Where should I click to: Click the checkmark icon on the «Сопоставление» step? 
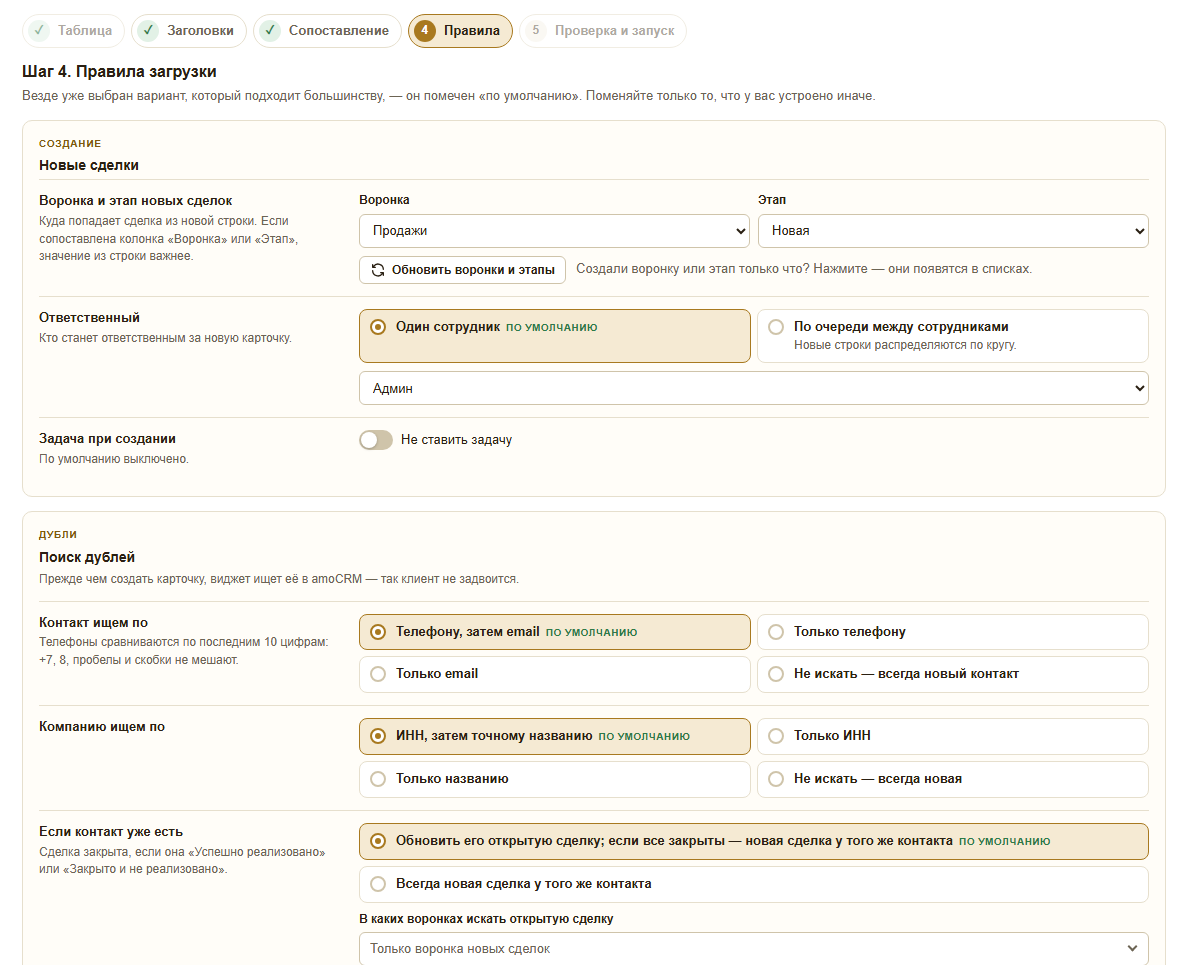click(270, 30)
